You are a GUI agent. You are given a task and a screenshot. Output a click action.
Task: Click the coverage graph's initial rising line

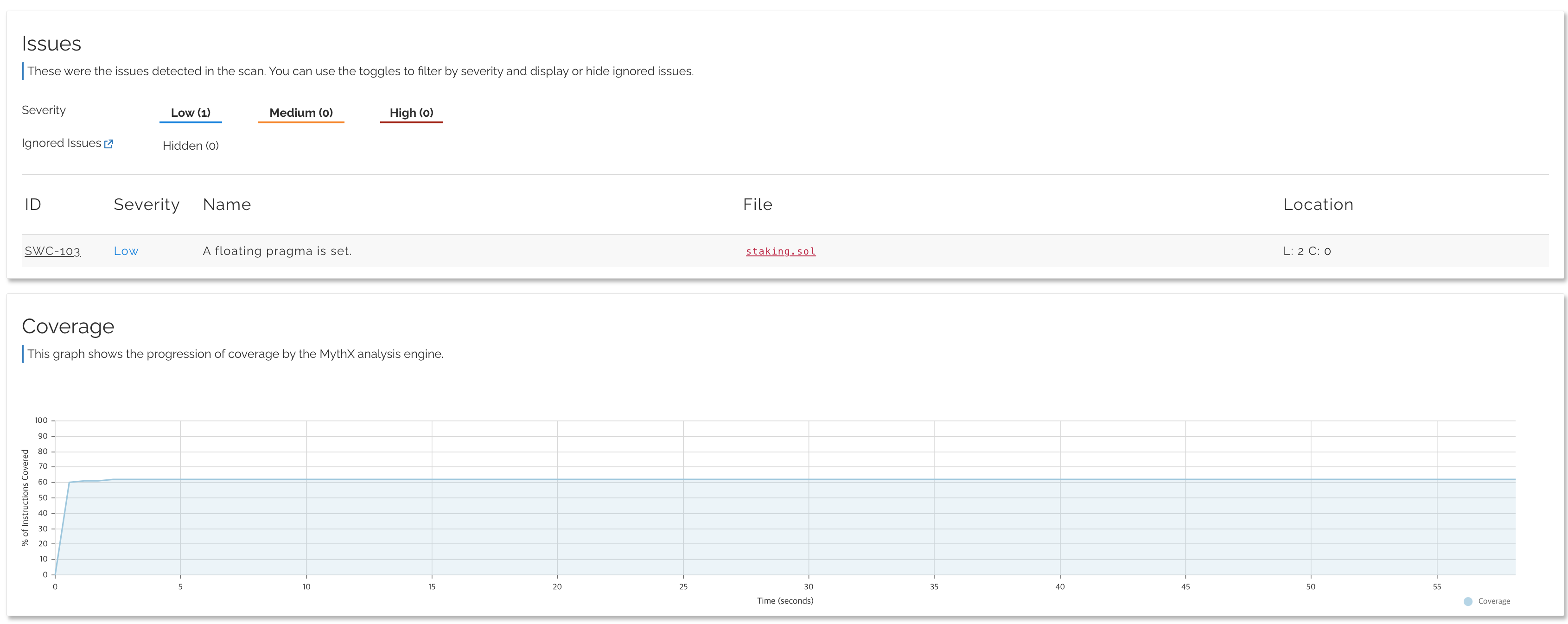[62, 528]
